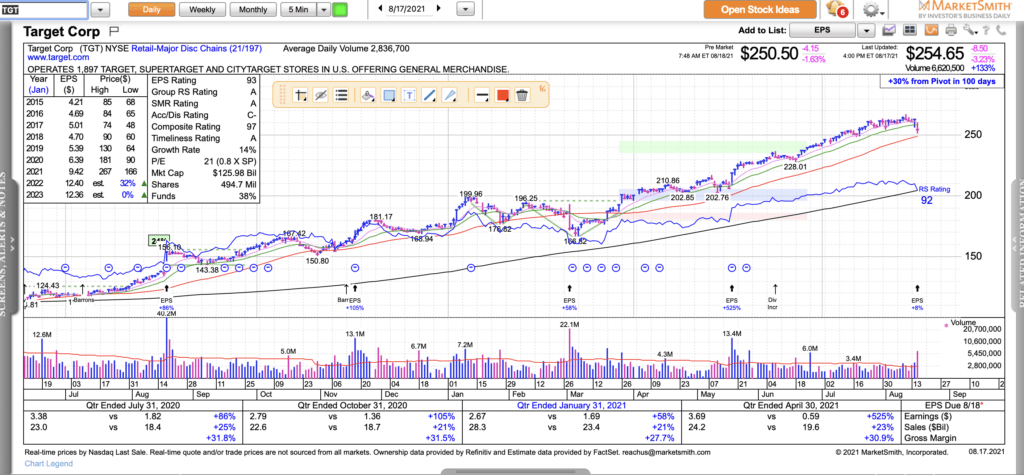Click the pre-market price $250.50

771,54
